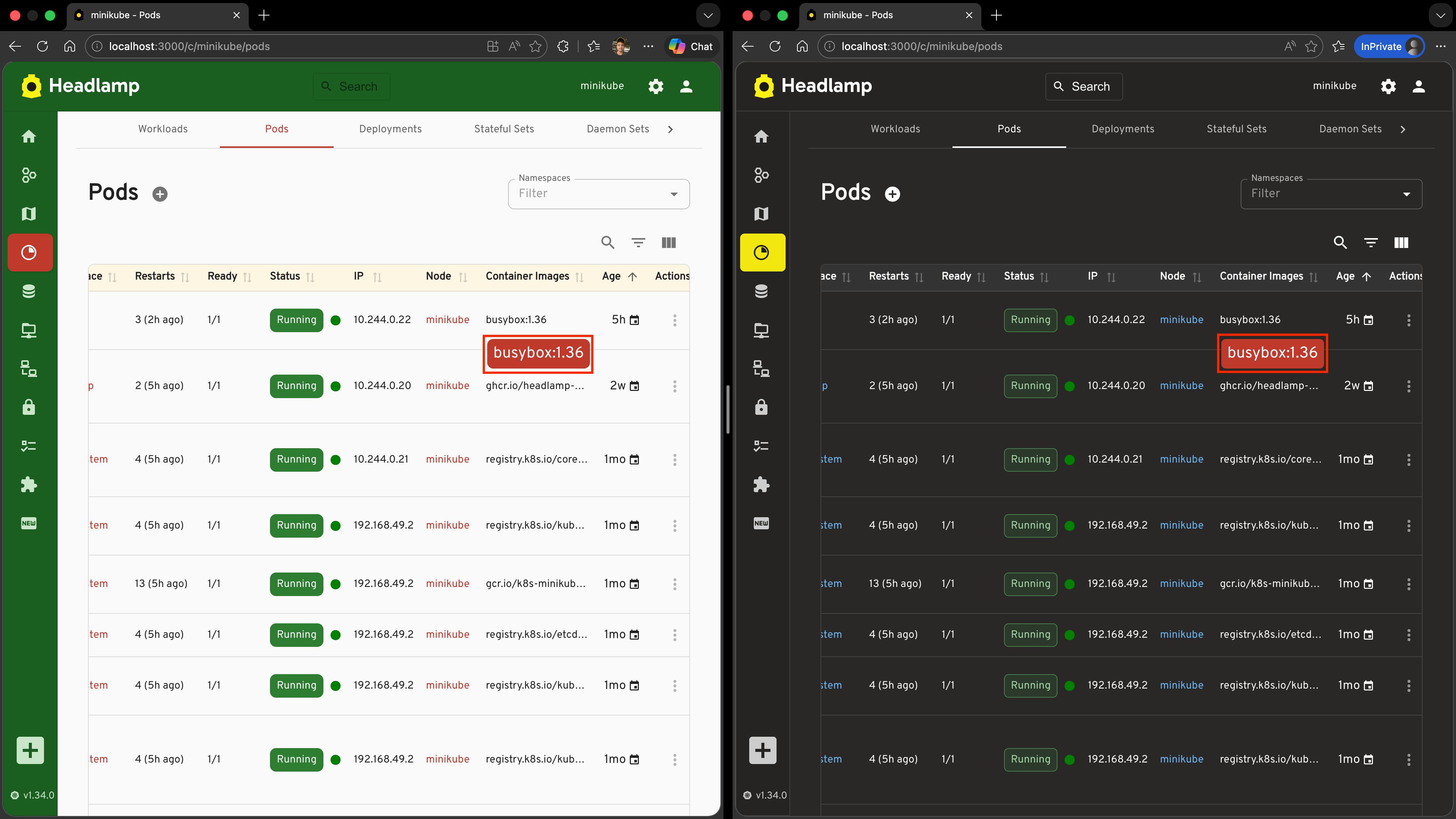
Task: Click minikube node link in first light row
Action: tap(447, 319)
